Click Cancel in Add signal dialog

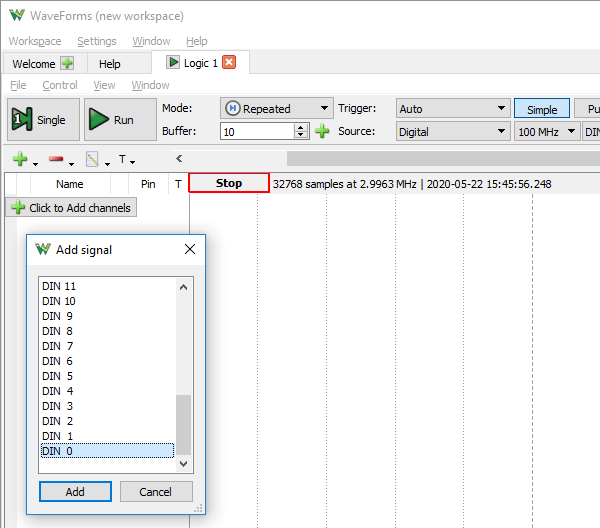point(156,492)
